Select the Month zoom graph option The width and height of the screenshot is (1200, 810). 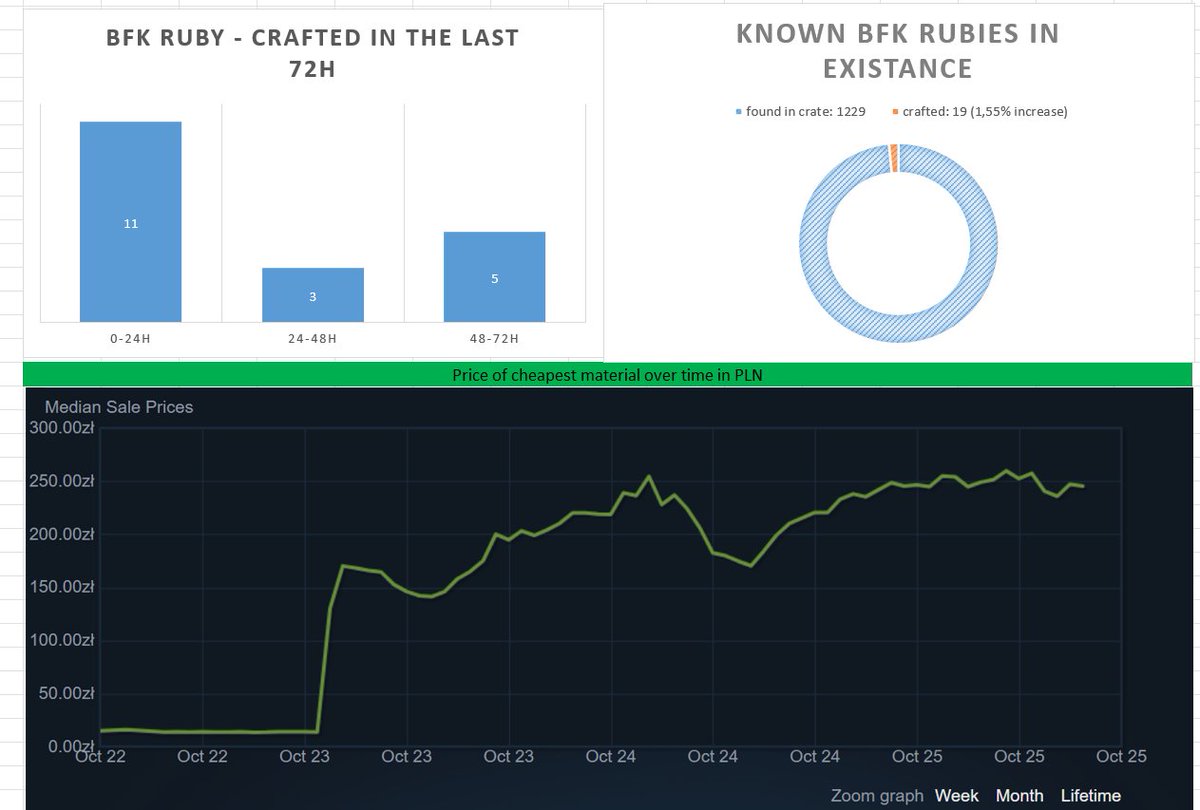[x=1019, y=796]
